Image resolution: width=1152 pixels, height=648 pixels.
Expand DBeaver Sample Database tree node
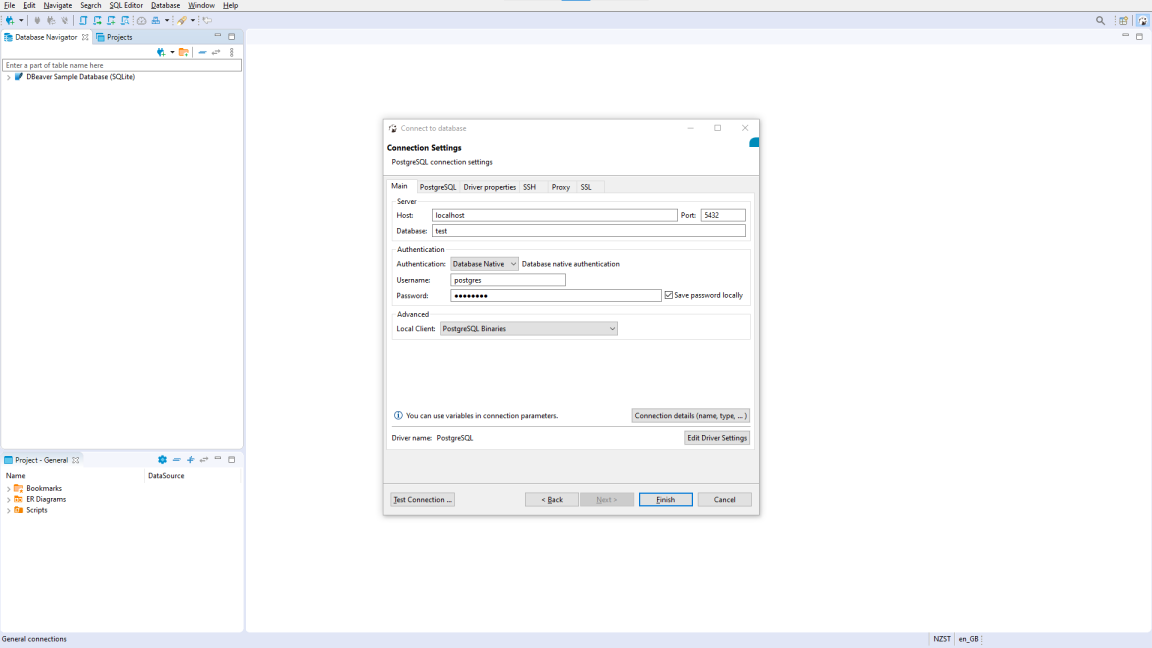9,77
